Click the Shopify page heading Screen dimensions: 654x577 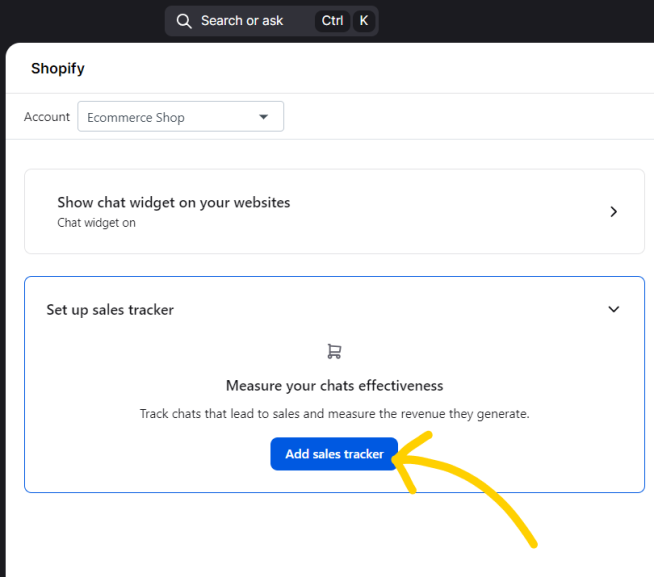tap(58, 68)
